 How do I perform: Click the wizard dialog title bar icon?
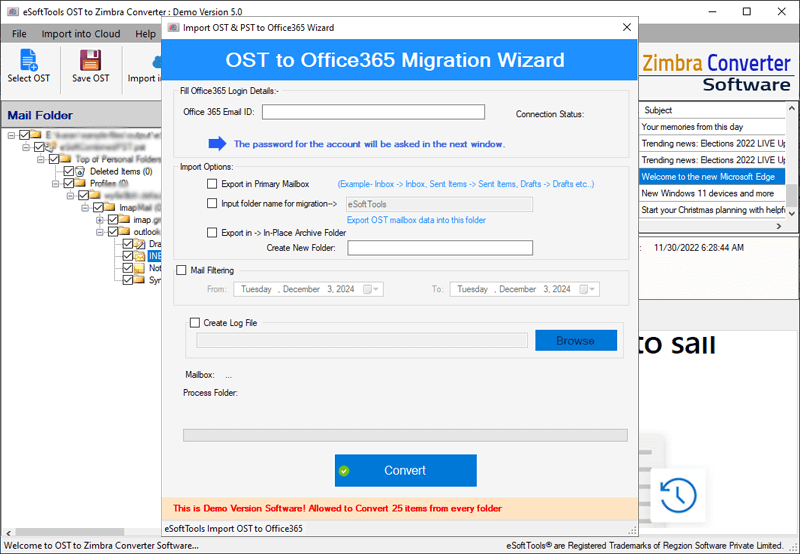(173, 28)
